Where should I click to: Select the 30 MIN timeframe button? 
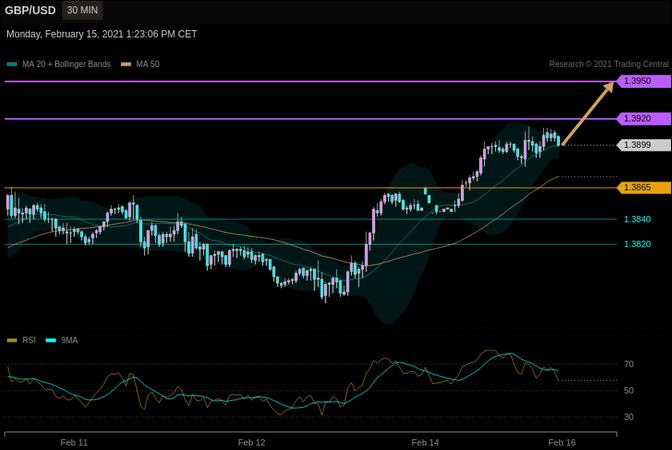pos(82,10)
